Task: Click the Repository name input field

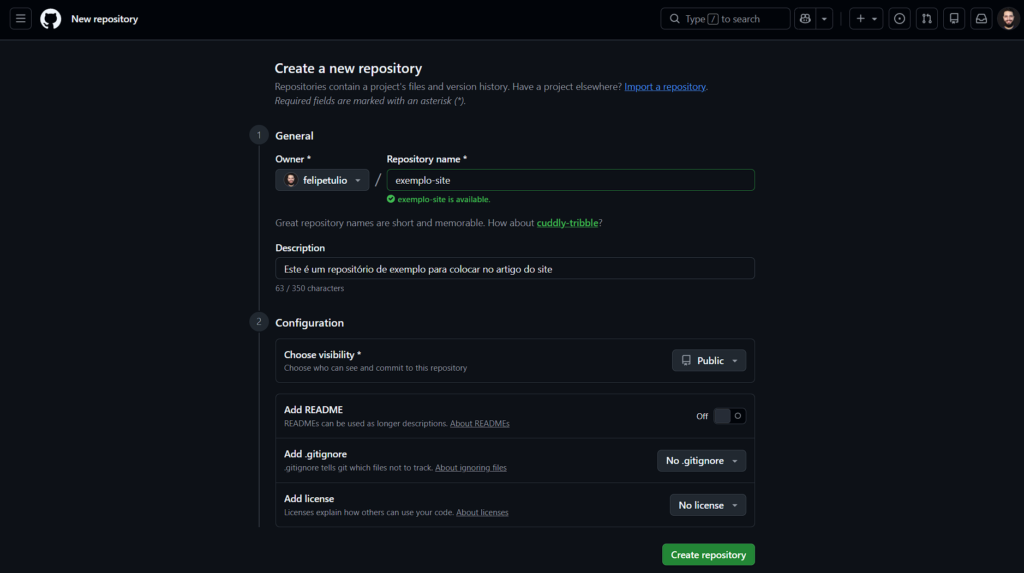Action: (570, 180)
